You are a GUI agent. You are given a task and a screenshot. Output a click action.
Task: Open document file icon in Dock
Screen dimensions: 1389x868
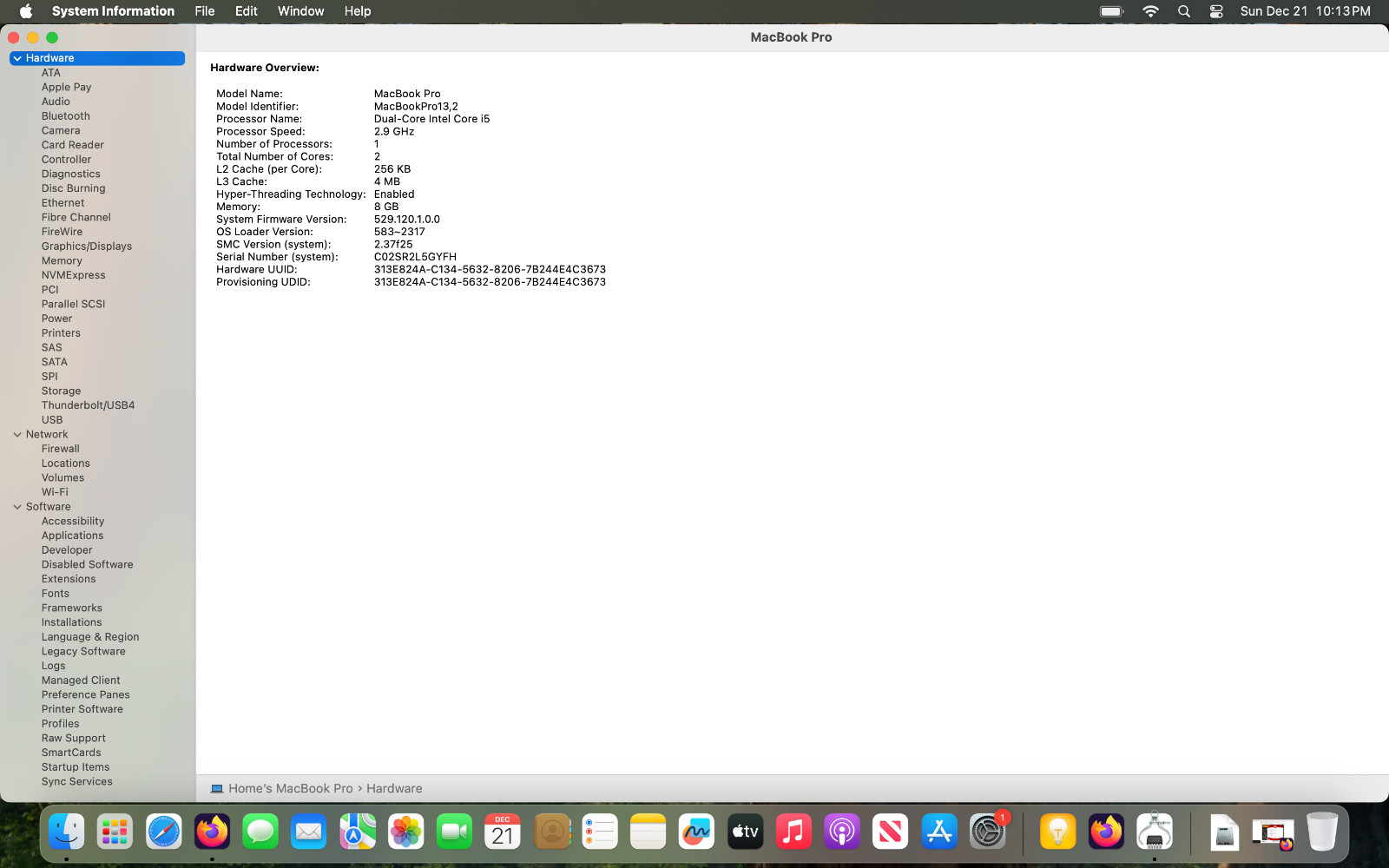click(x=1224, y=832)
